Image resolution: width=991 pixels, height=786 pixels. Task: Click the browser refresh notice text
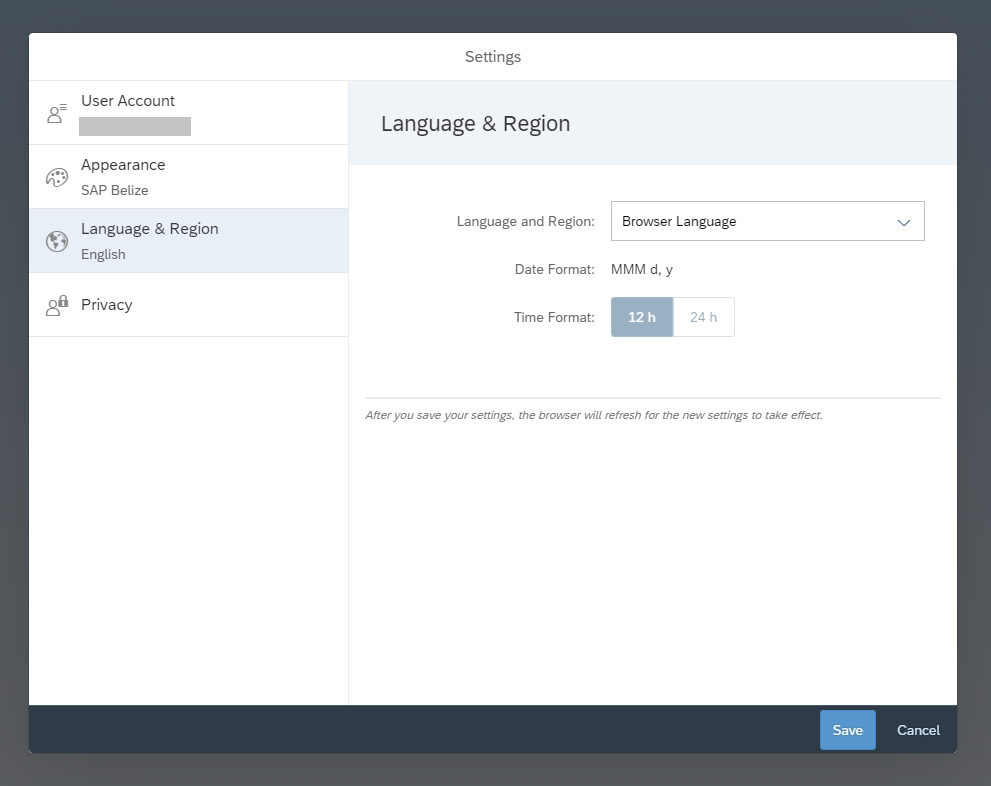tap(594, 415)
